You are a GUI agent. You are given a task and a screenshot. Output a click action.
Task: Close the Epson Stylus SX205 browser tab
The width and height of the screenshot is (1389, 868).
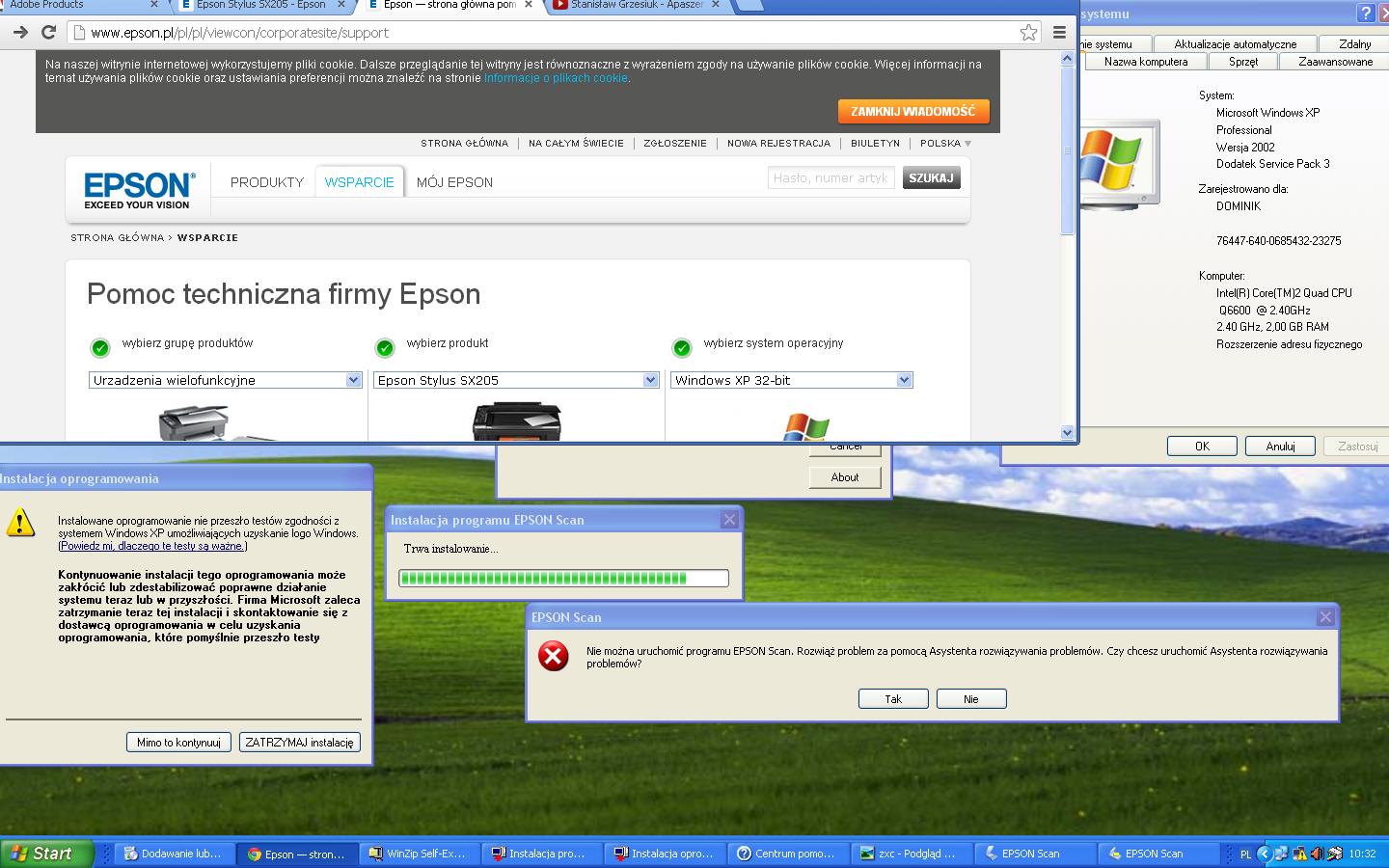341,5
